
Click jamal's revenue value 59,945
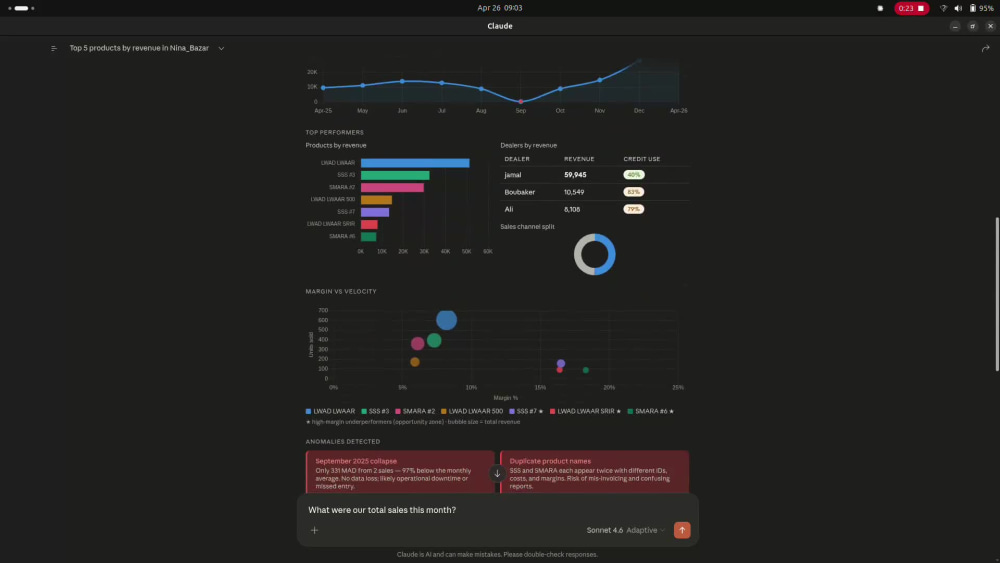coord(575,175)
